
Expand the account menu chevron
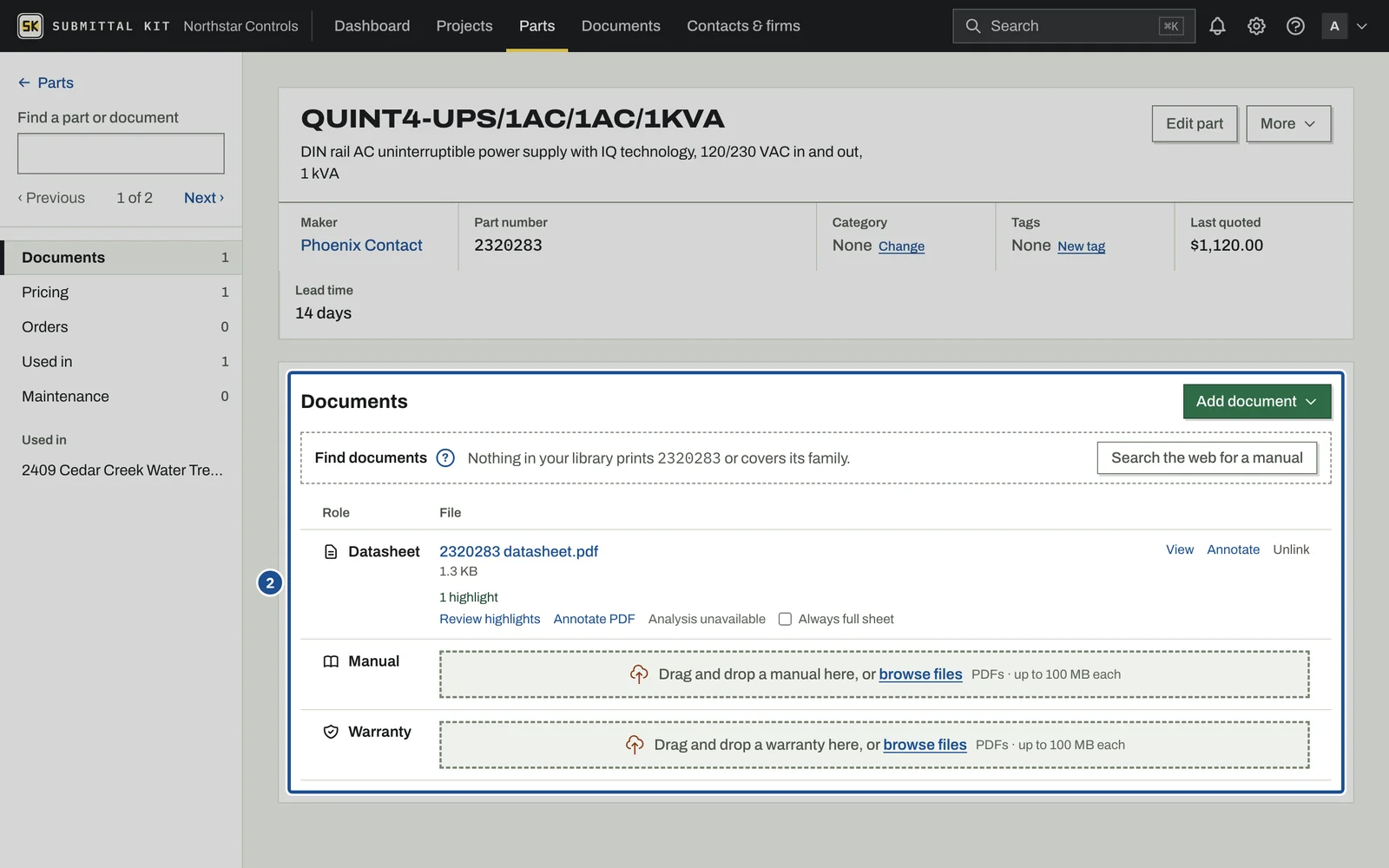pyautogui.click(x=1362, y=26)
